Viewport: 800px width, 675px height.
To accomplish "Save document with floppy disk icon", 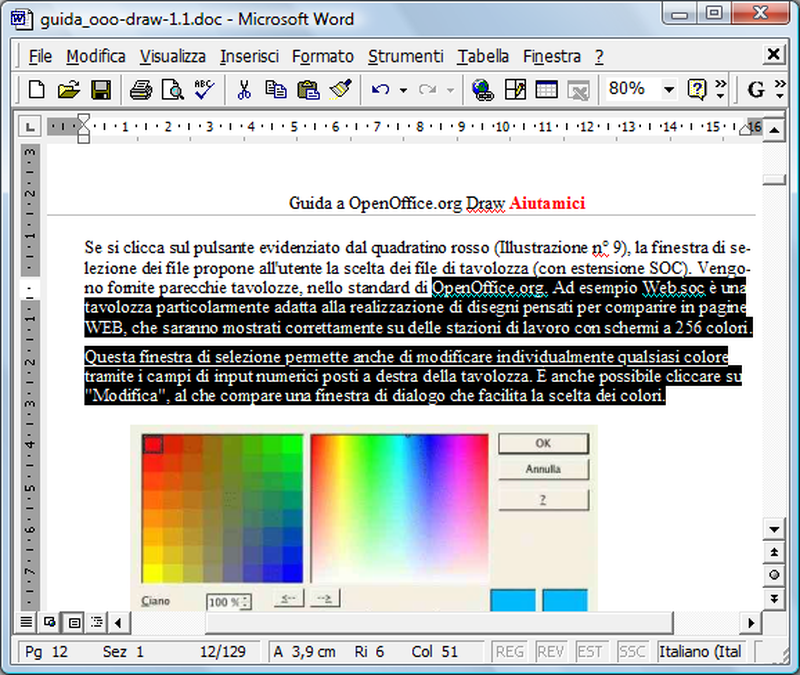I will [x=101, y=89].
